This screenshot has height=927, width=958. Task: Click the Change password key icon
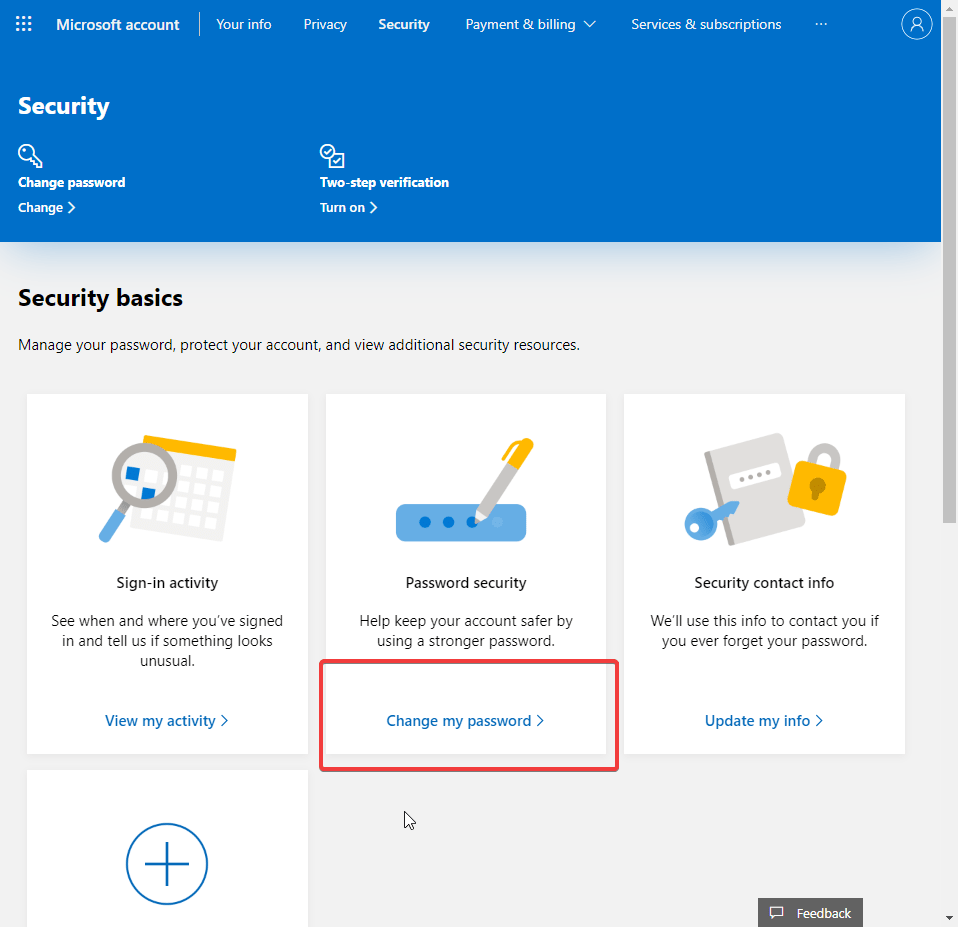(29, 155)
